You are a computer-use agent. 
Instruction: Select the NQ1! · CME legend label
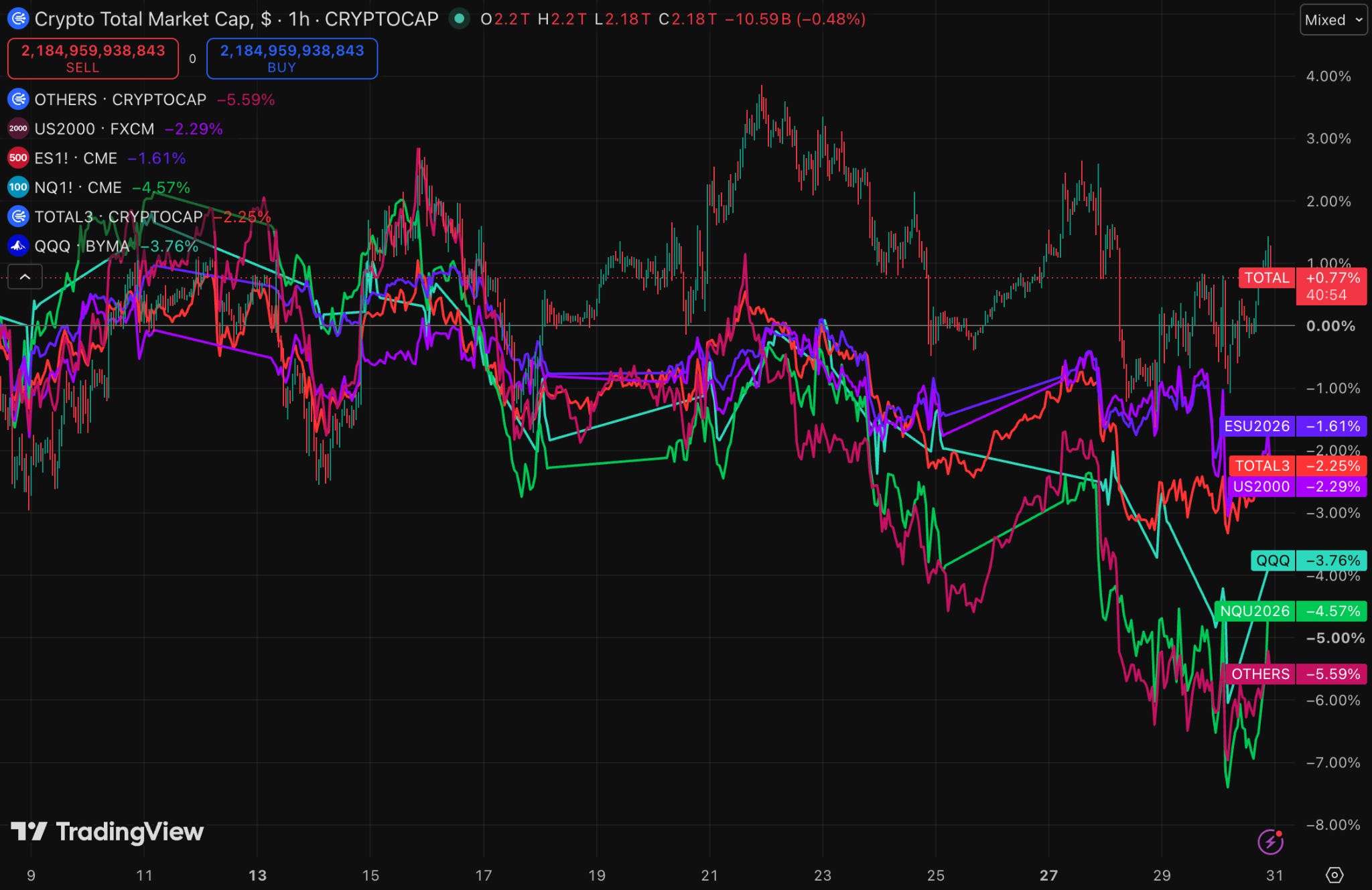click(78, 188)
